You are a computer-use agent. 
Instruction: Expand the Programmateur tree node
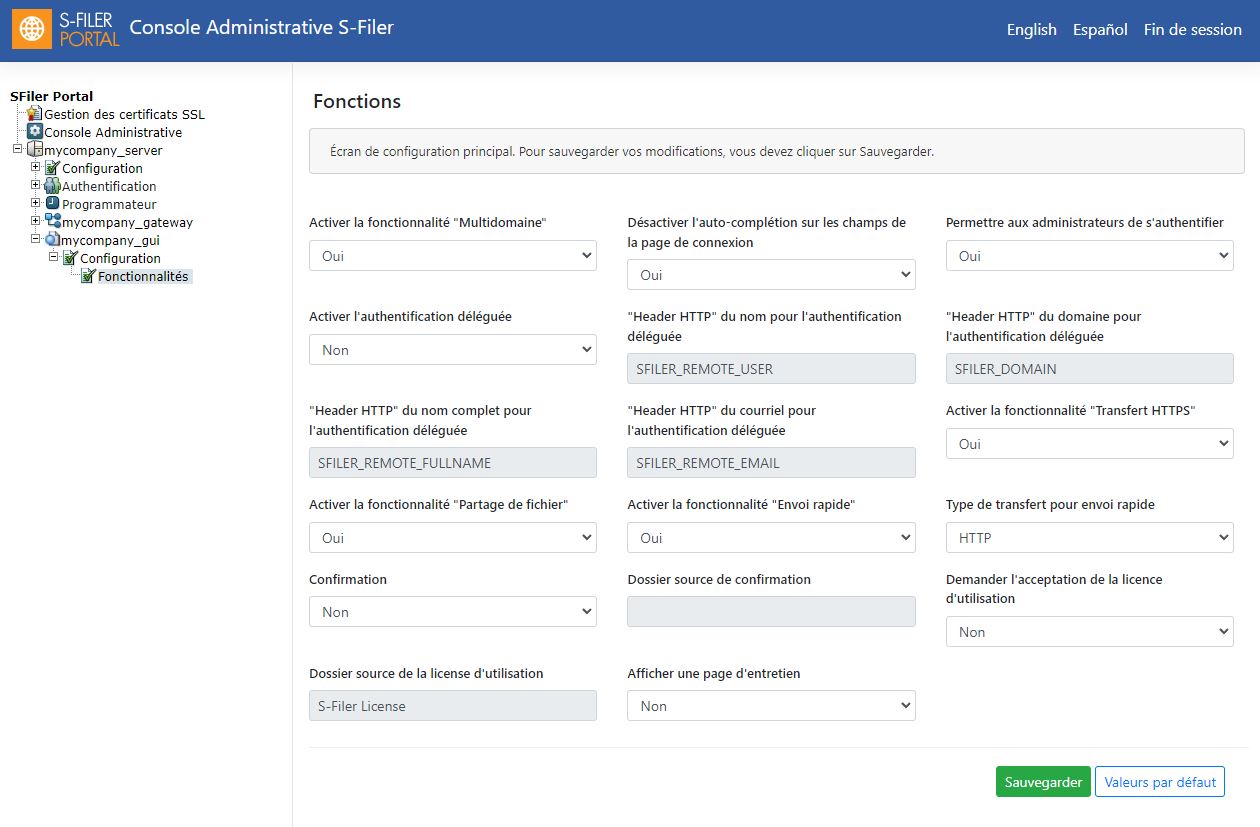click(36, 203)
